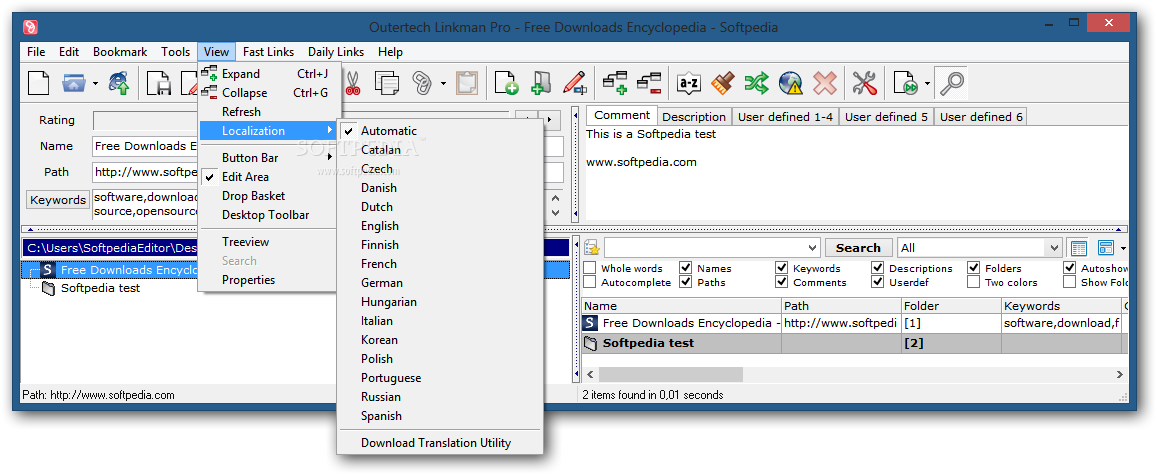This screenshot has width=1157, height=475.
Task: Select the bold Softpedia test results row
Action: [852, 343]
